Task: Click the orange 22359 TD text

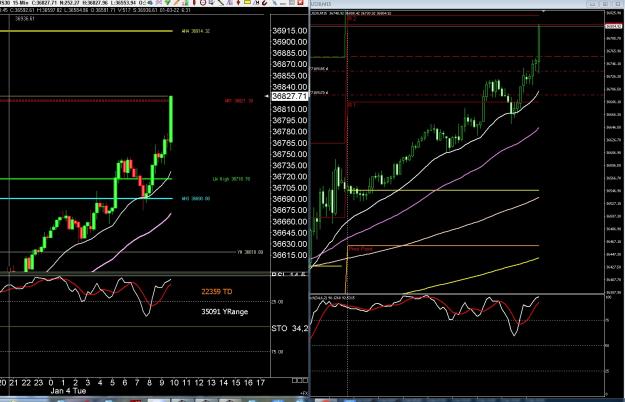Action: click(216, 292)
